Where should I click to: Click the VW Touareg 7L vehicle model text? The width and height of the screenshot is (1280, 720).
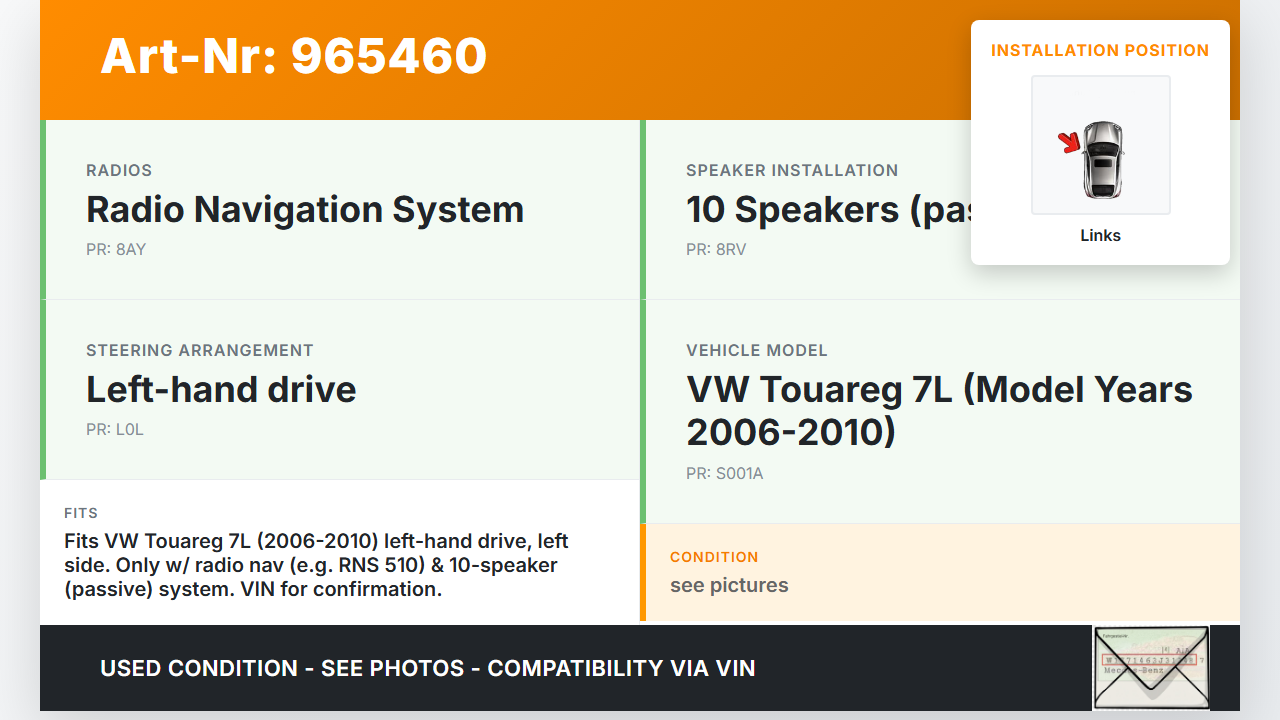point(938,410)
